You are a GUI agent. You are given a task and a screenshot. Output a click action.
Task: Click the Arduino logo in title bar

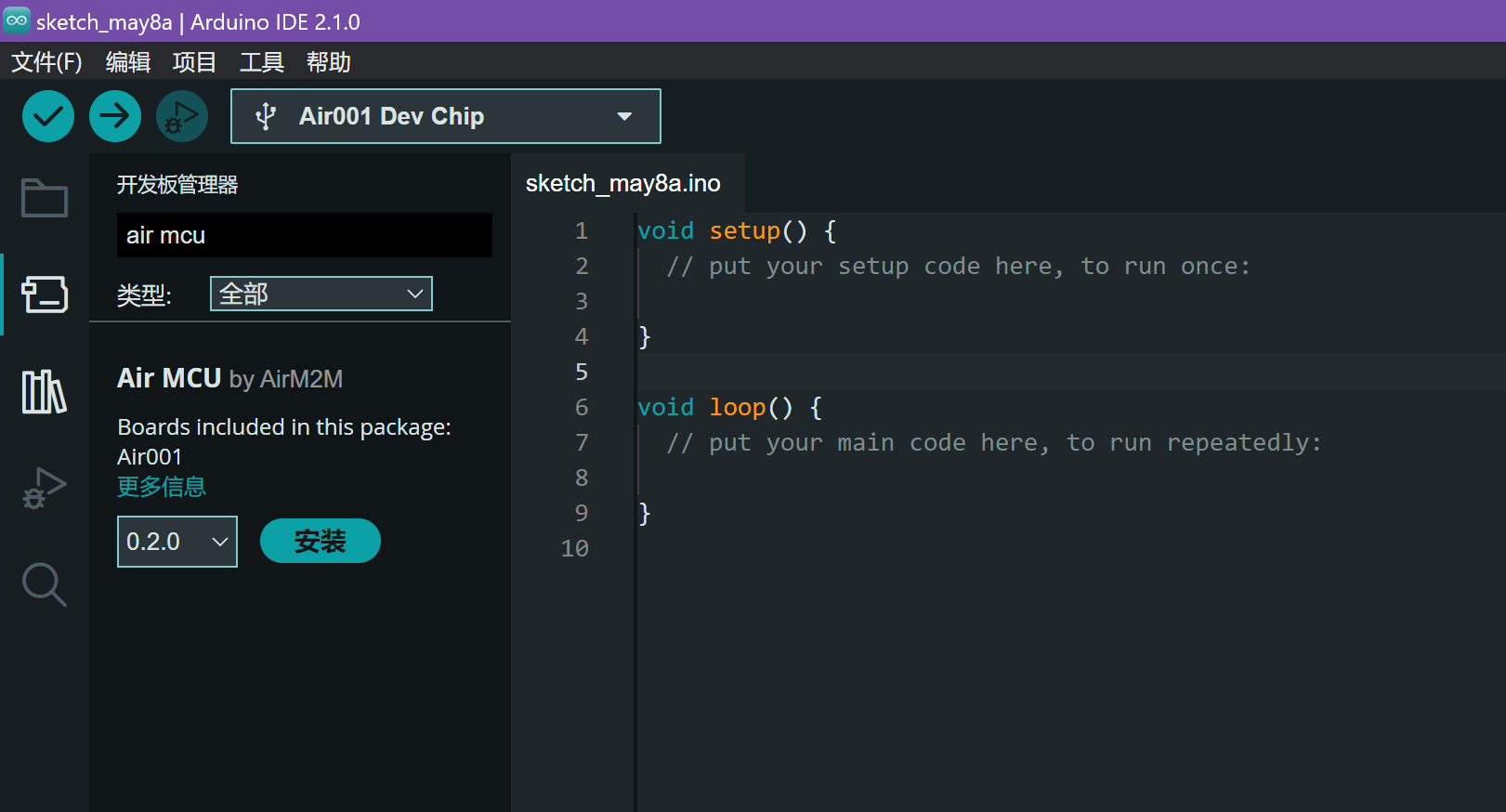[x=17, y=20]
